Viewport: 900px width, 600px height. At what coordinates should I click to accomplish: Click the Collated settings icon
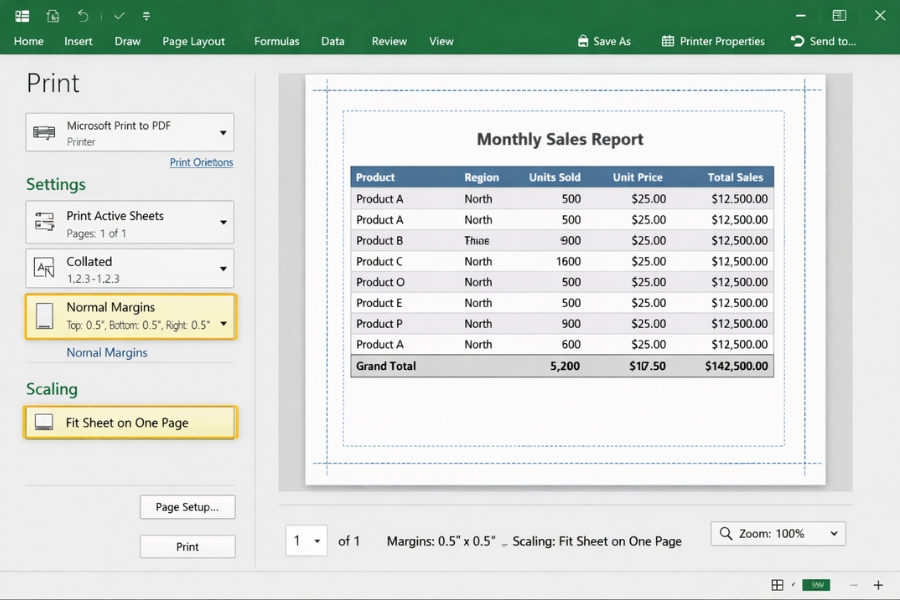tap(43, 267)
